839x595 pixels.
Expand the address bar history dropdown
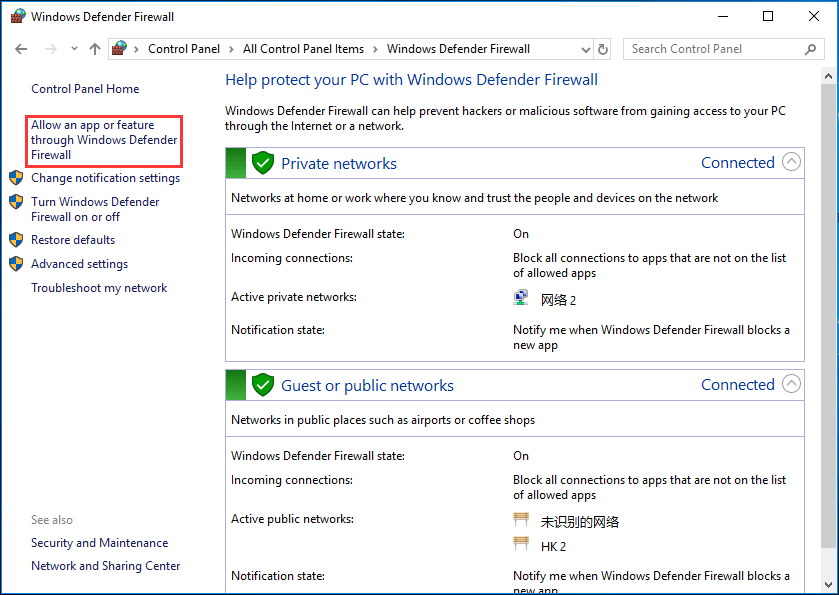(586, 50)
